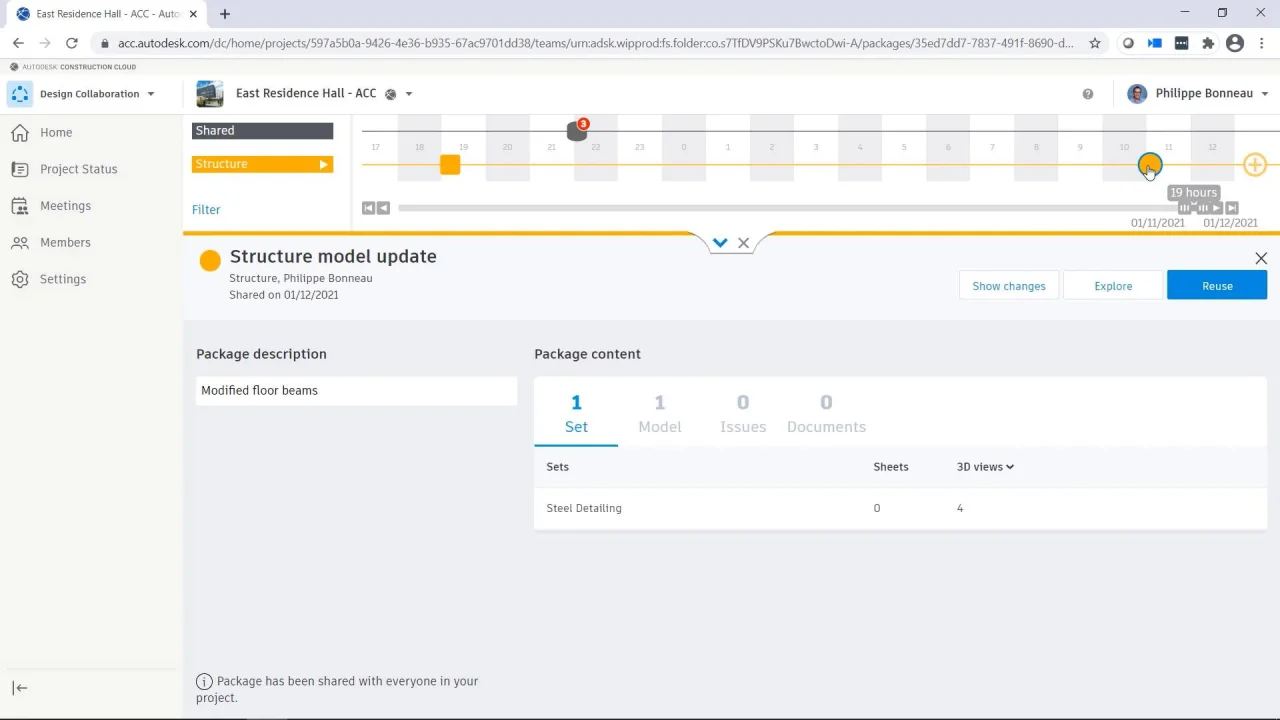Bookmark this page with star icon
This screenshot has width=1280, height=720.
pos(1095,43)
